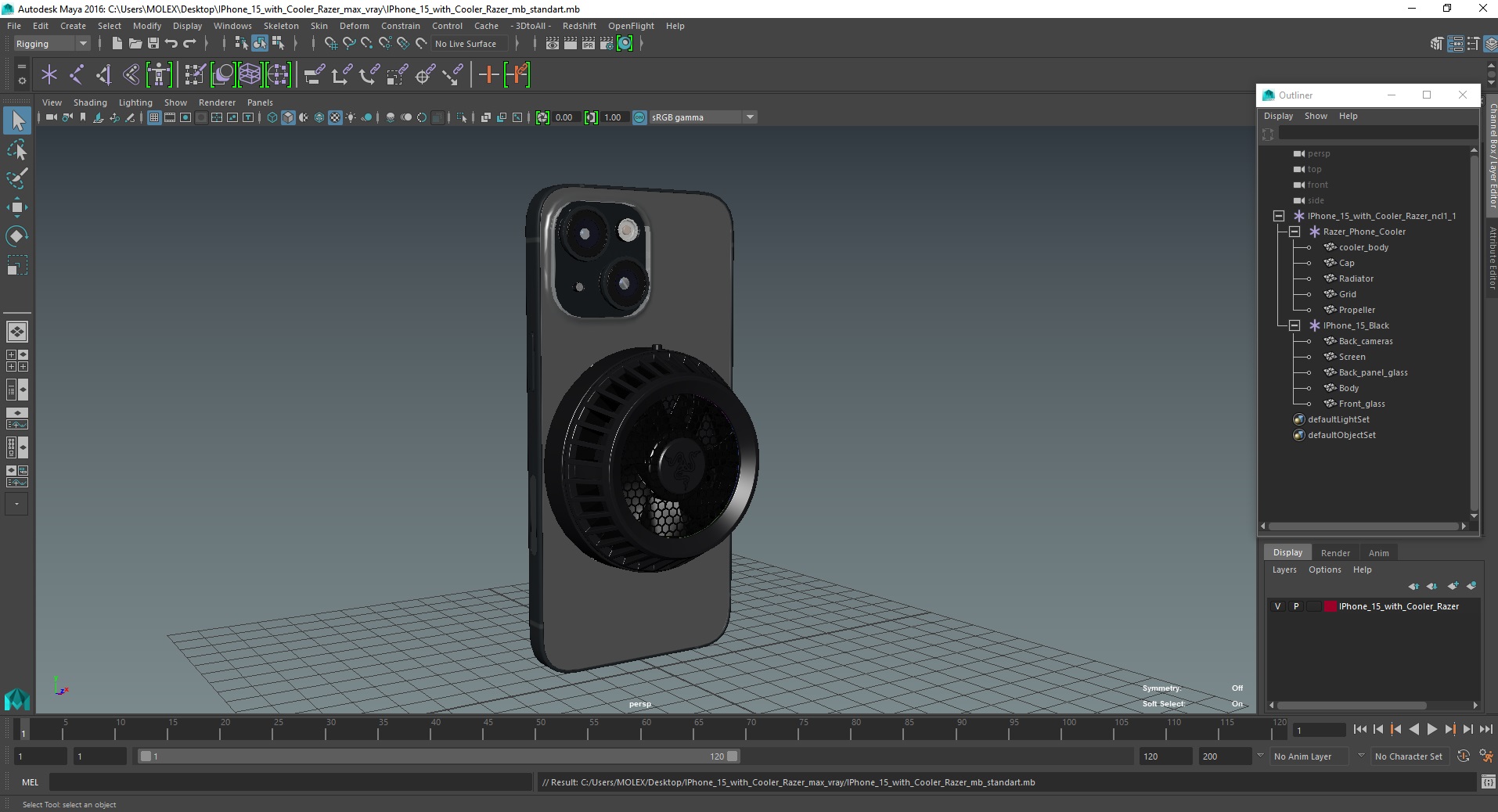Collapse IPhone_15_with_Cooler_Razer_ncl1_1 group in Outliner
Viewport: 1498px width, 812px height.
(1279, 216)
